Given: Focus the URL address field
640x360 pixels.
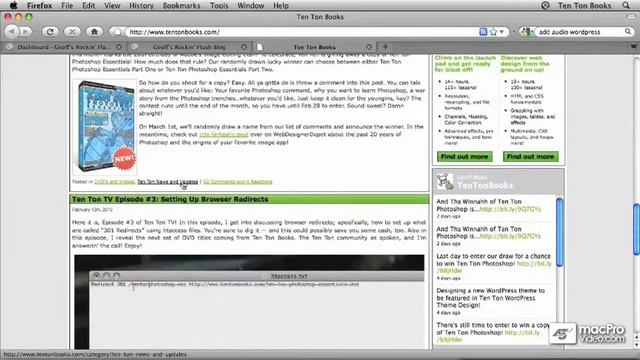Looking at the screenshot, I should point(302,32).
